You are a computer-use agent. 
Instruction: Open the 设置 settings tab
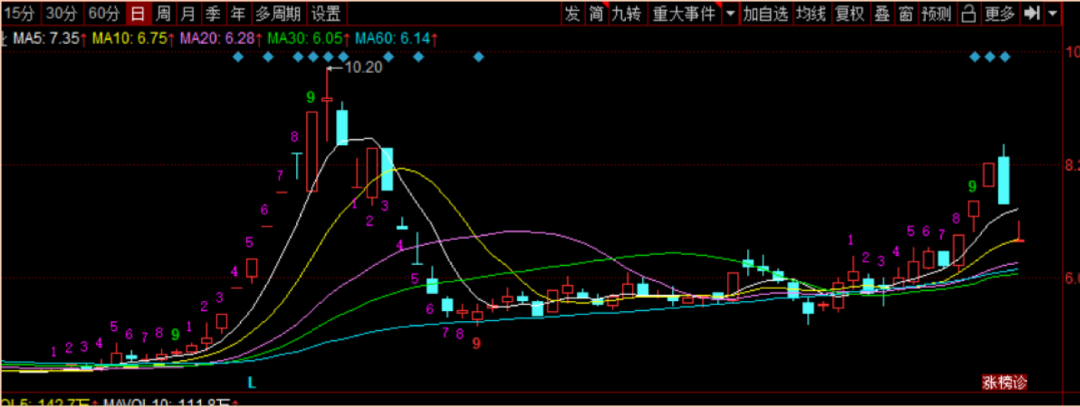pyautogui.click(x=326, y=13)
